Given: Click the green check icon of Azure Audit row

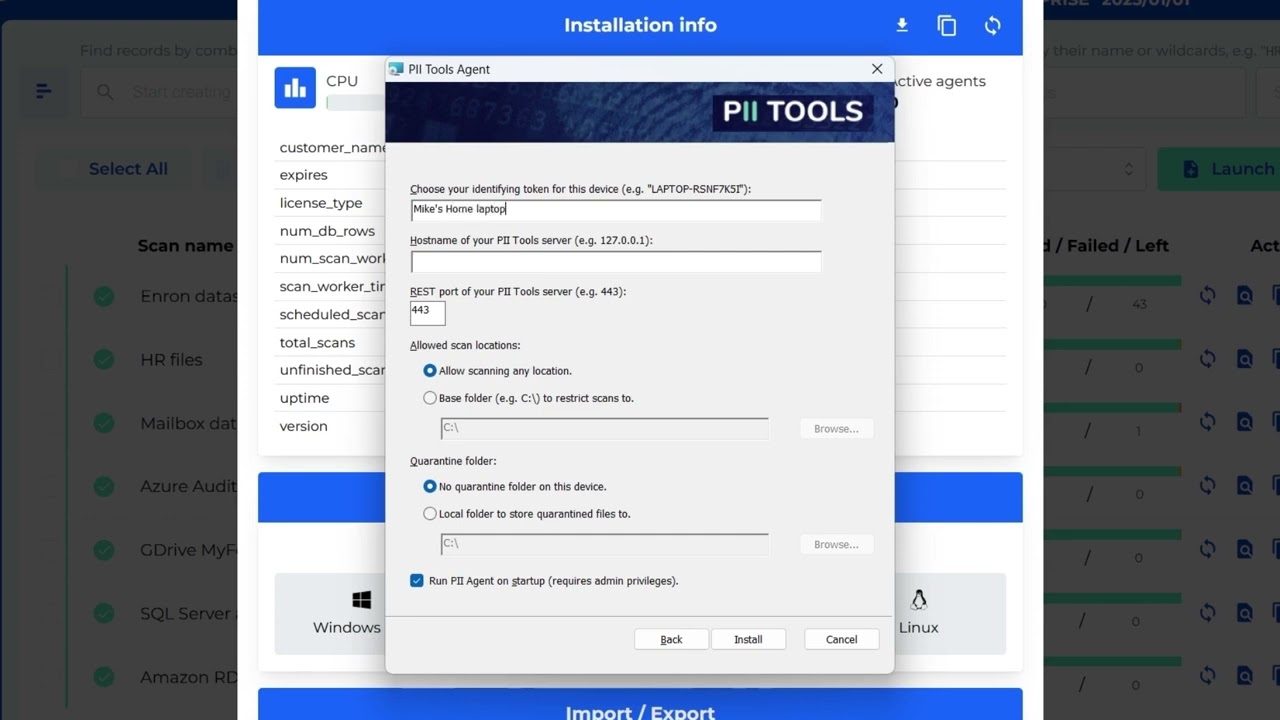Looking at the screenshot, I should point(104,486).
